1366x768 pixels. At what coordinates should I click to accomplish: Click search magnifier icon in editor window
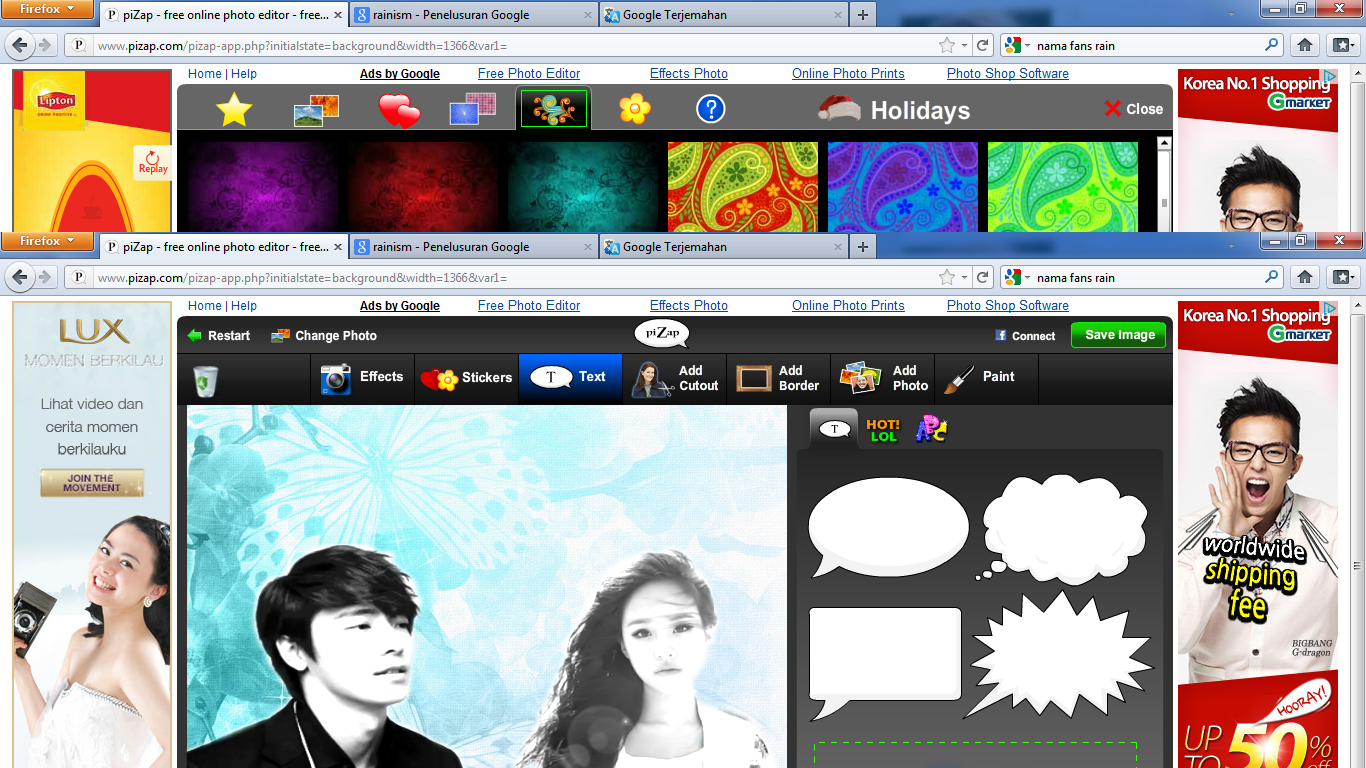pyautogui.click(x=1272, y=277)
